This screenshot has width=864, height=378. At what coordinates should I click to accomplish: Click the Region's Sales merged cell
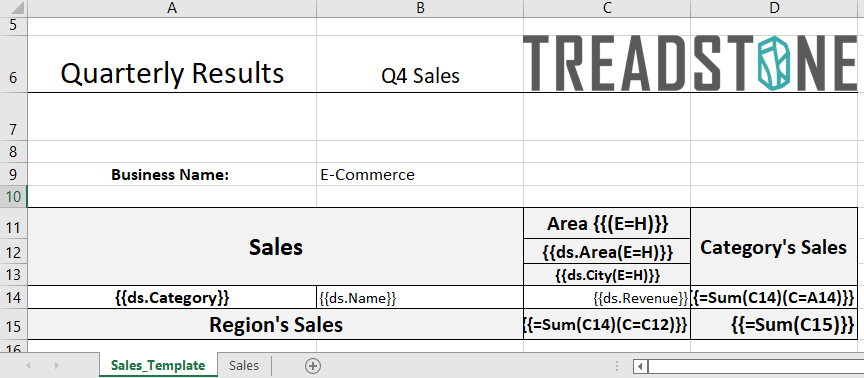coord(276,325)
